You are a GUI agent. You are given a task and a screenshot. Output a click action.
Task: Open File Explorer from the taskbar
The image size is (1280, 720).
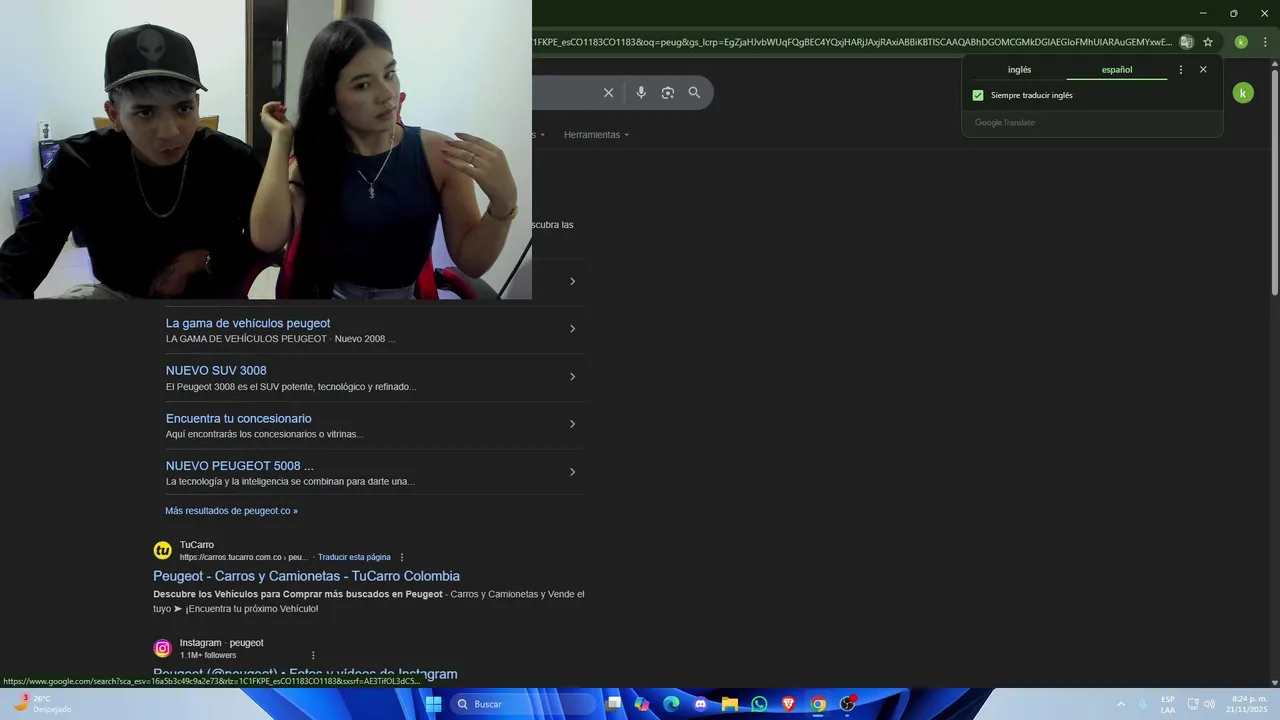pos(730,704)
